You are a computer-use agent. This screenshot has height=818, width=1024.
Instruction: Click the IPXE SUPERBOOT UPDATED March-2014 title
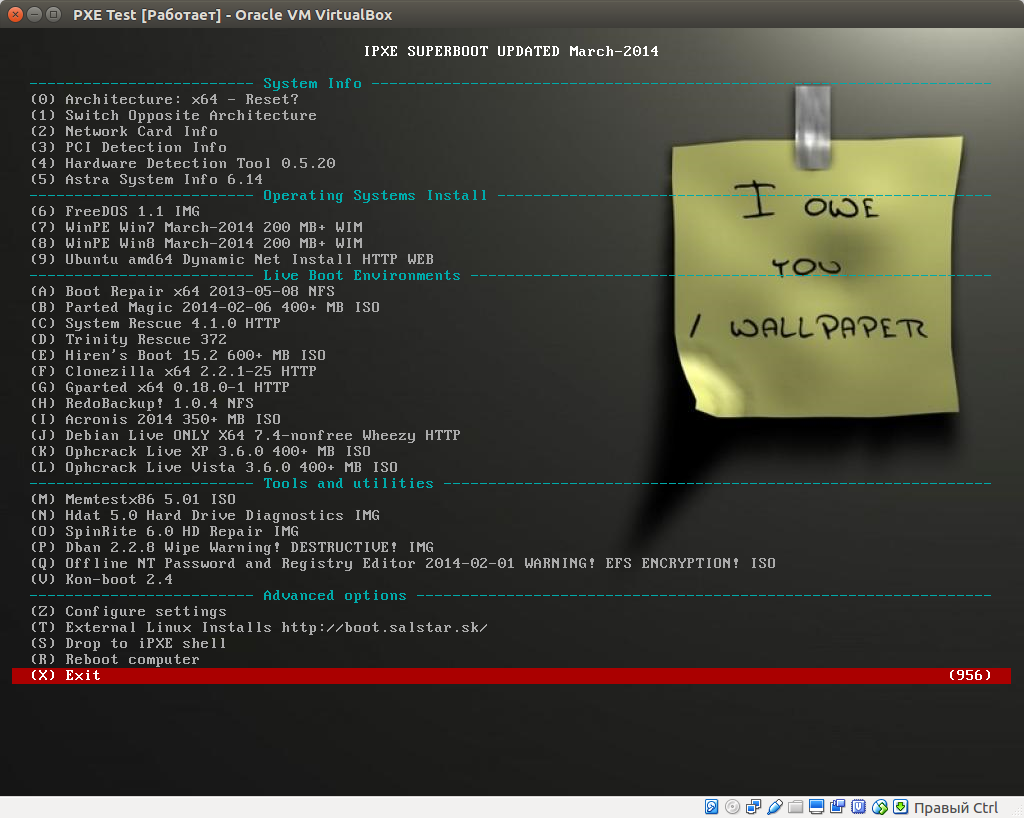coord(511,51)
